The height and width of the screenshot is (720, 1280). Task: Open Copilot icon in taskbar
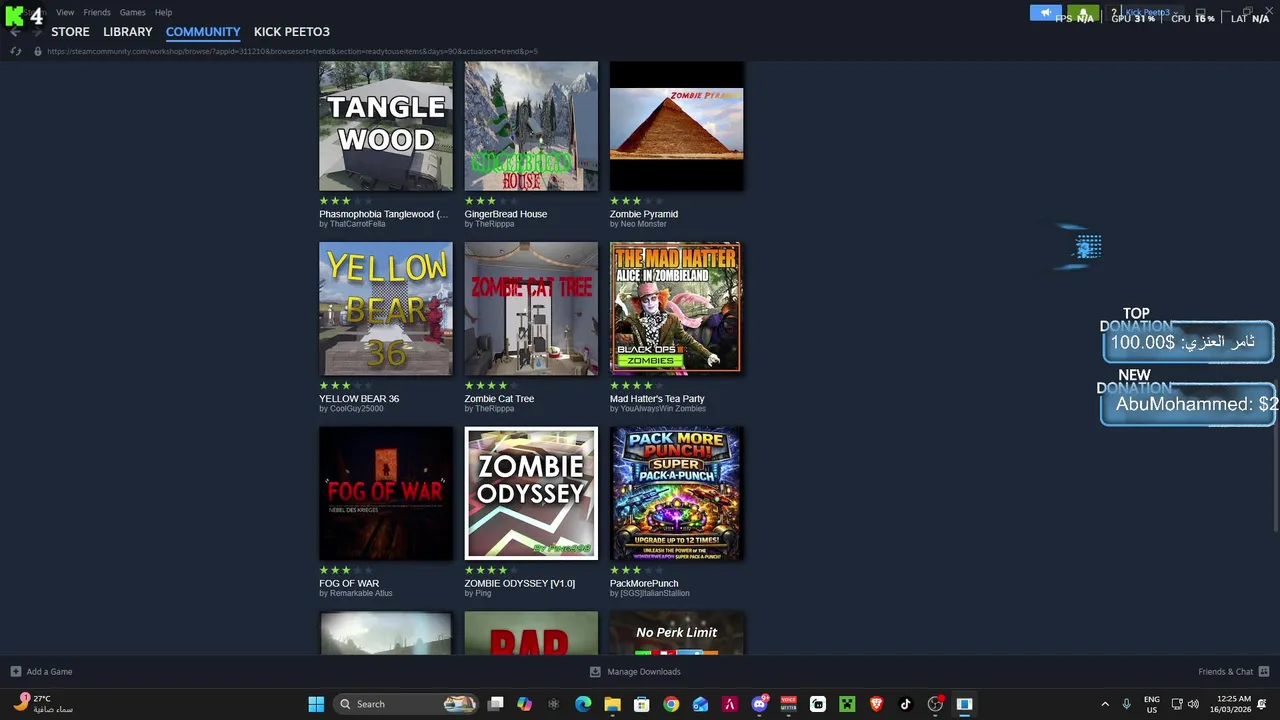tap(524, 704)
